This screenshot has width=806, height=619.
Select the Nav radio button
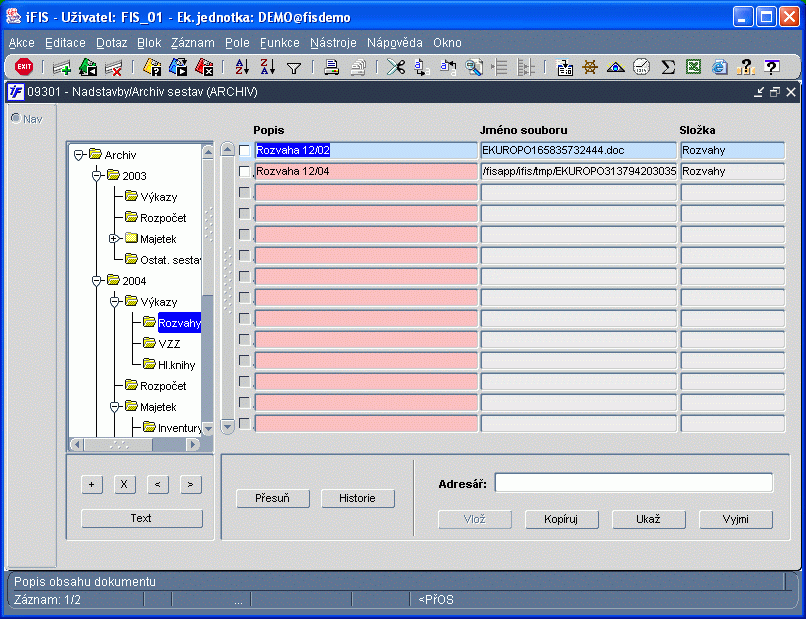point(16,118)
